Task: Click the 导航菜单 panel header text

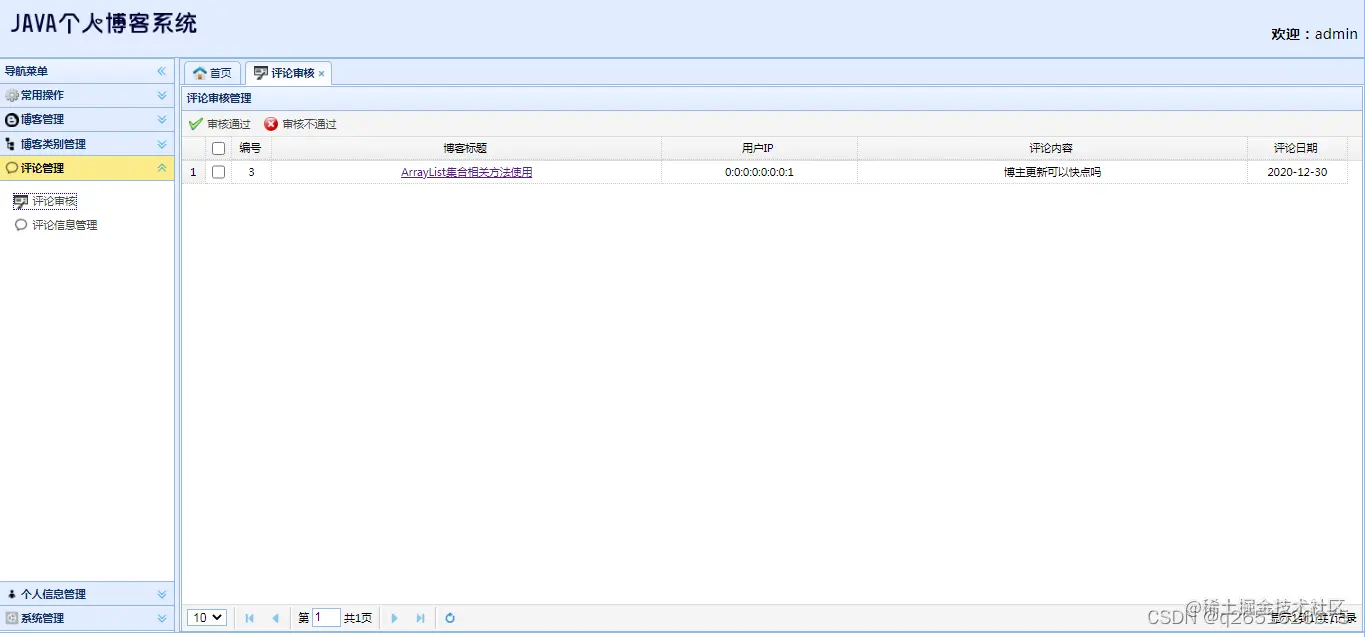Action: click(x=26, y=71)
